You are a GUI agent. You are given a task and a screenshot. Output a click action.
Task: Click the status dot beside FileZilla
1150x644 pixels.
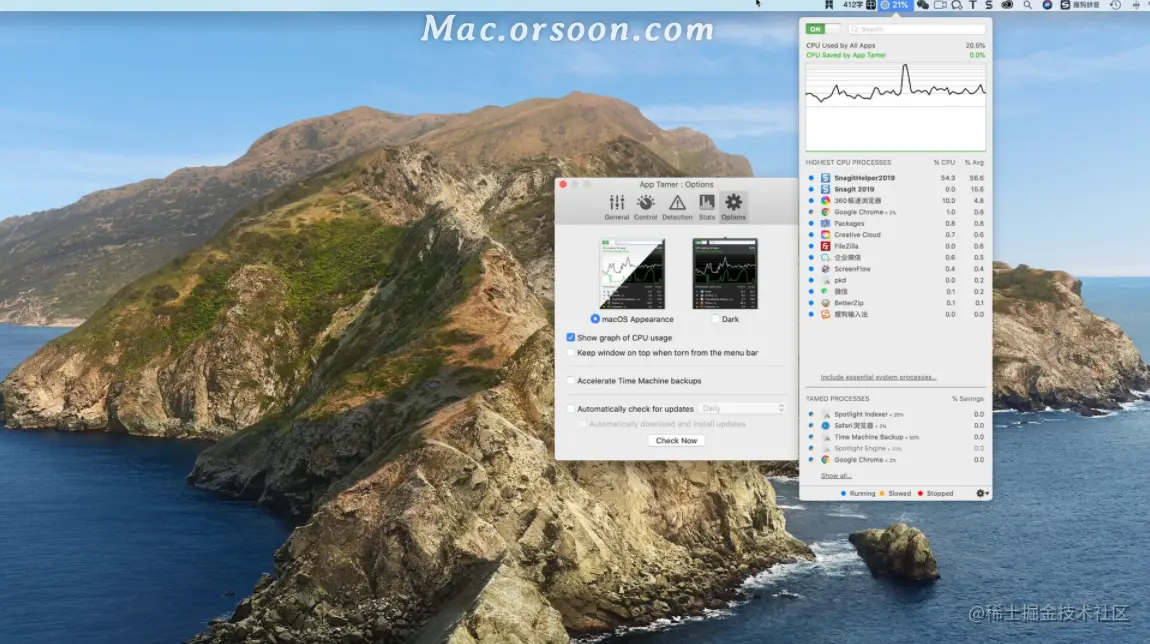coord(811,246)
